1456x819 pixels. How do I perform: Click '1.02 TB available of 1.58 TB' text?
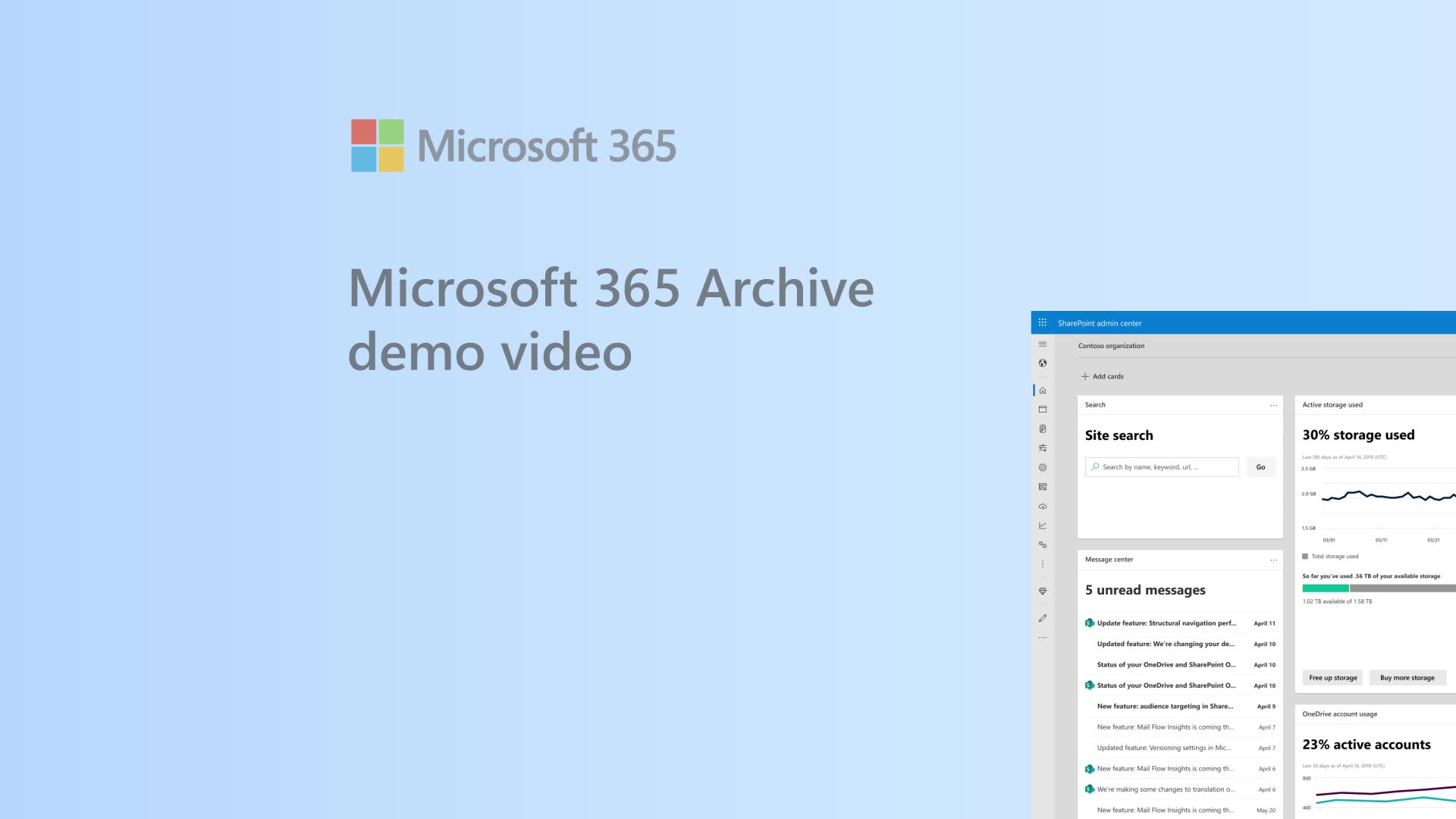[1337, 601]
